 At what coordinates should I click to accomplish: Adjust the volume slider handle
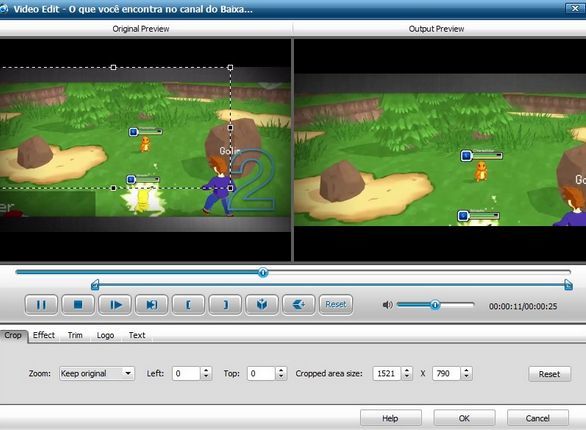point(435,305)
